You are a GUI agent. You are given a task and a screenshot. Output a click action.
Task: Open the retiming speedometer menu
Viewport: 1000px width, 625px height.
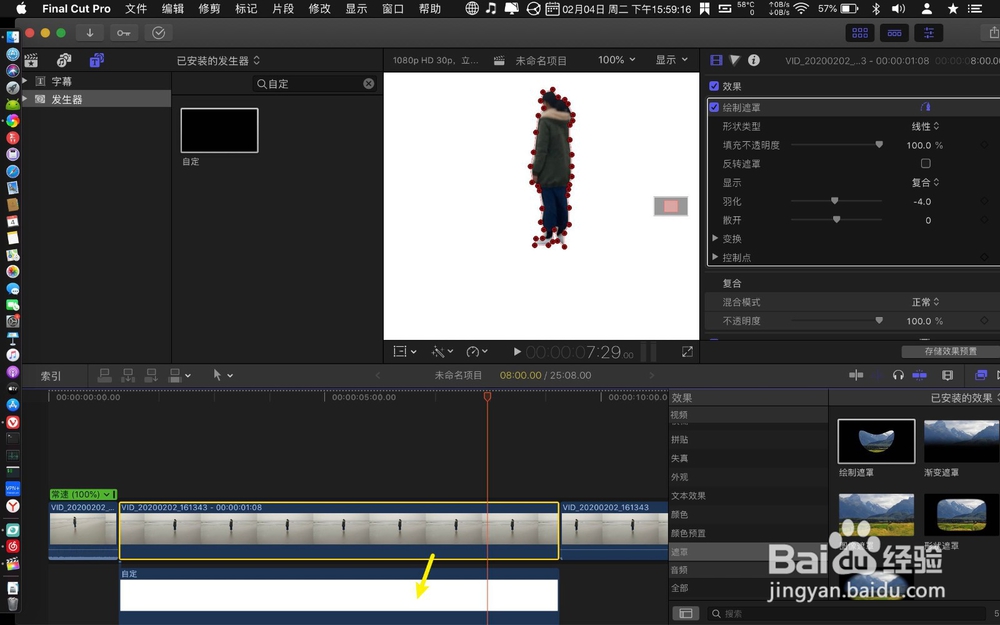(476, 351)
